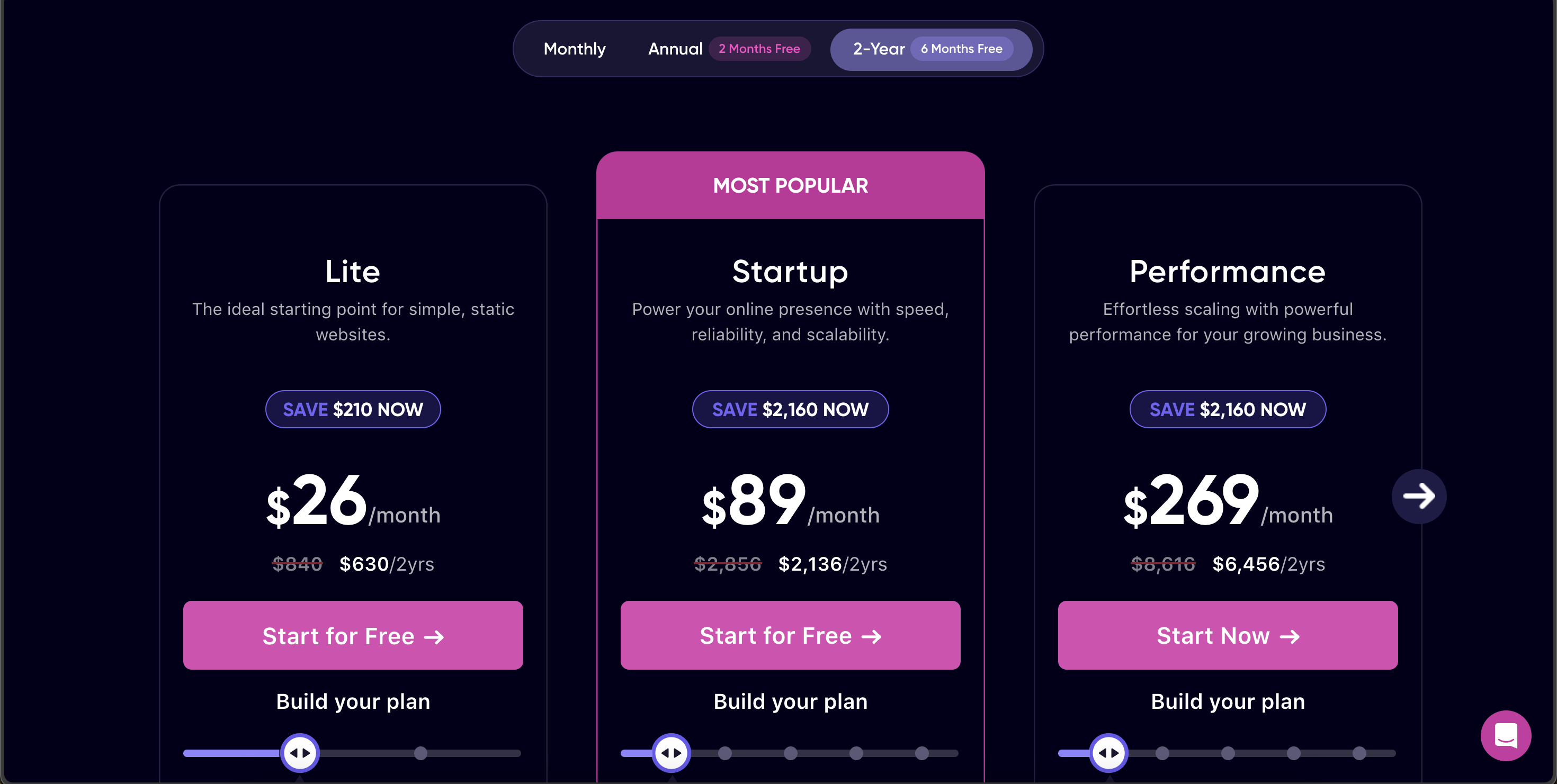Viewport: 1557px width, 784px height.
Task: Click the next-plans arrow icon
Action: pos(1419,496)
